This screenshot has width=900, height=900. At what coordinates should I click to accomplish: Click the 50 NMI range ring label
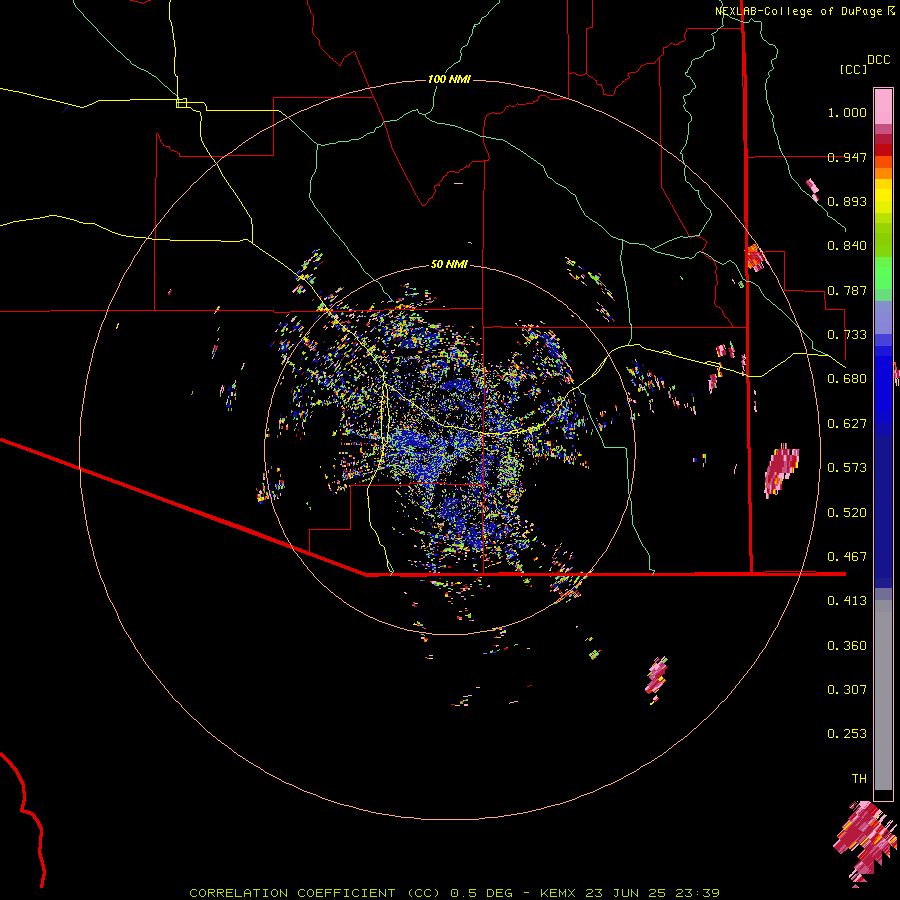[449, 264]
